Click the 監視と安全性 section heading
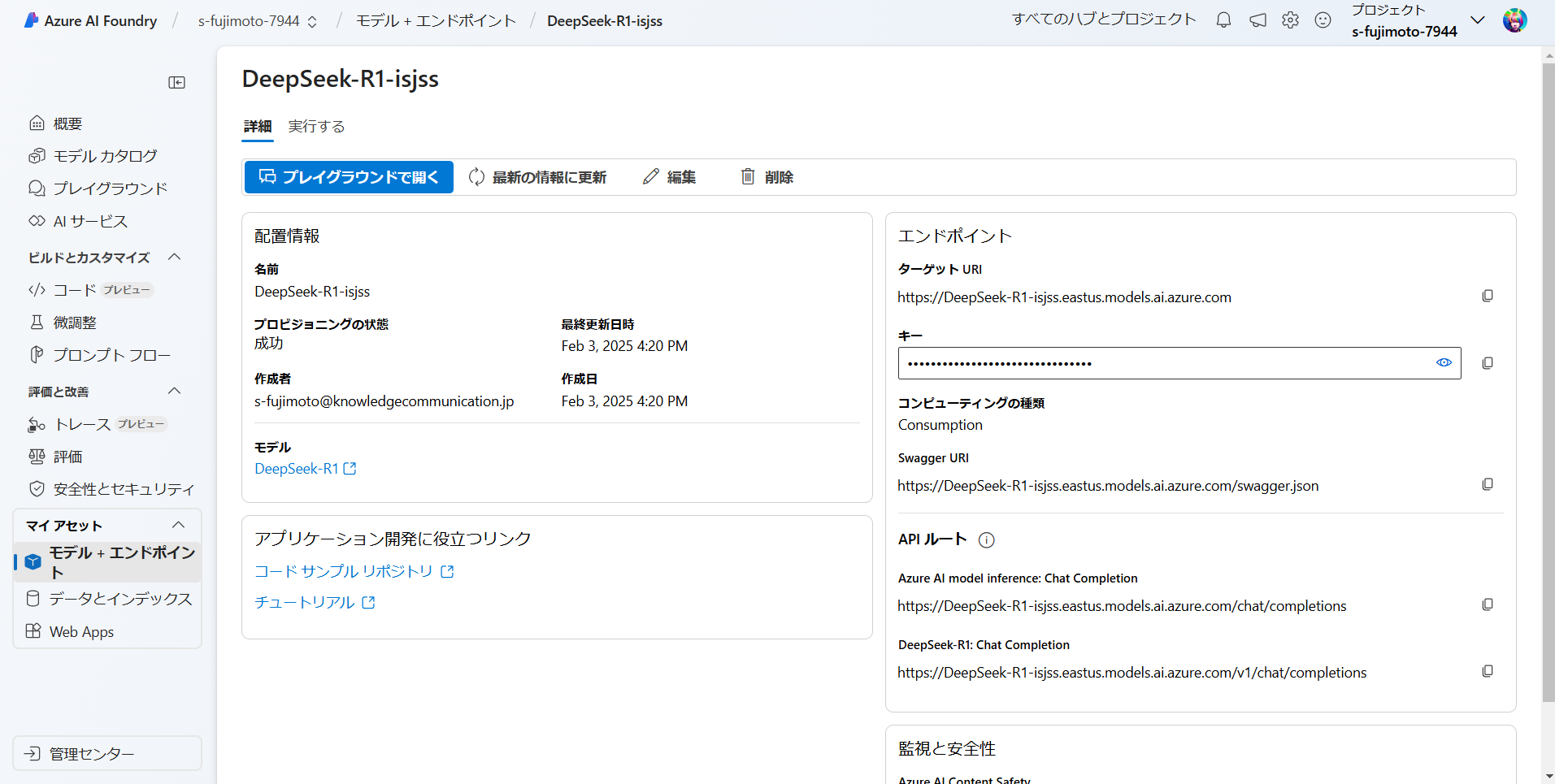The image size is (1555, 784). (947, 748)
